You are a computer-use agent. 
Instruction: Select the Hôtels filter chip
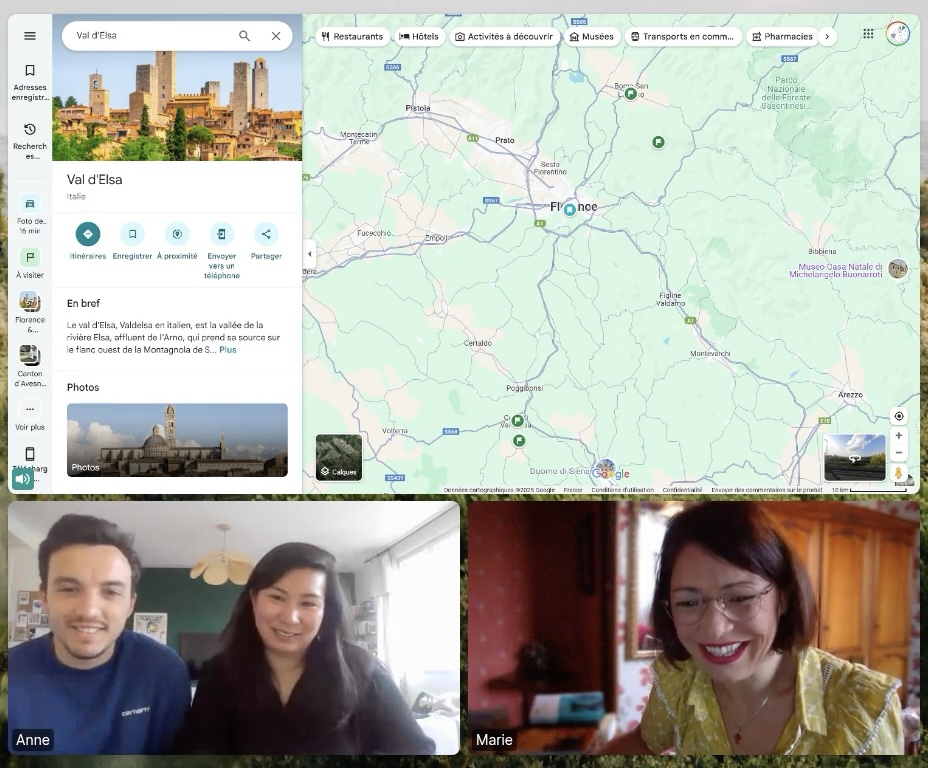pyautogui.click(x=419, y=36)
